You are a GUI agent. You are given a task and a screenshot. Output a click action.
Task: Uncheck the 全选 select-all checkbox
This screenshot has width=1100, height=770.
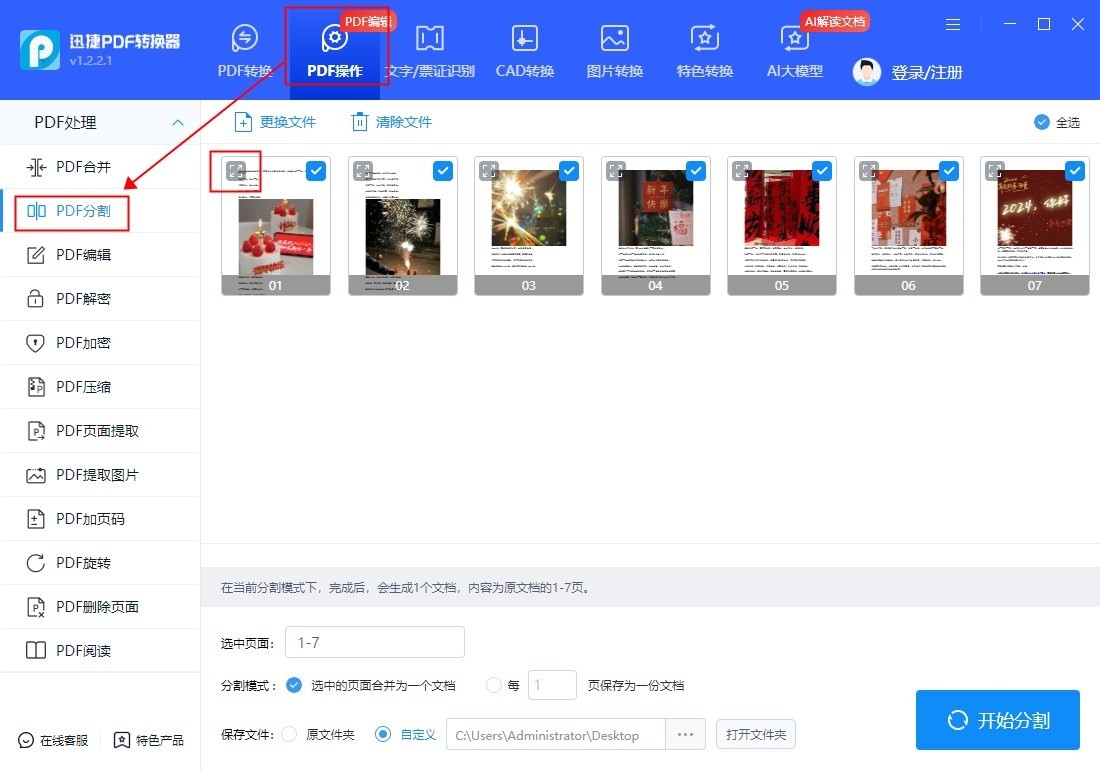pyautogui.click(x=1040, y=122)
